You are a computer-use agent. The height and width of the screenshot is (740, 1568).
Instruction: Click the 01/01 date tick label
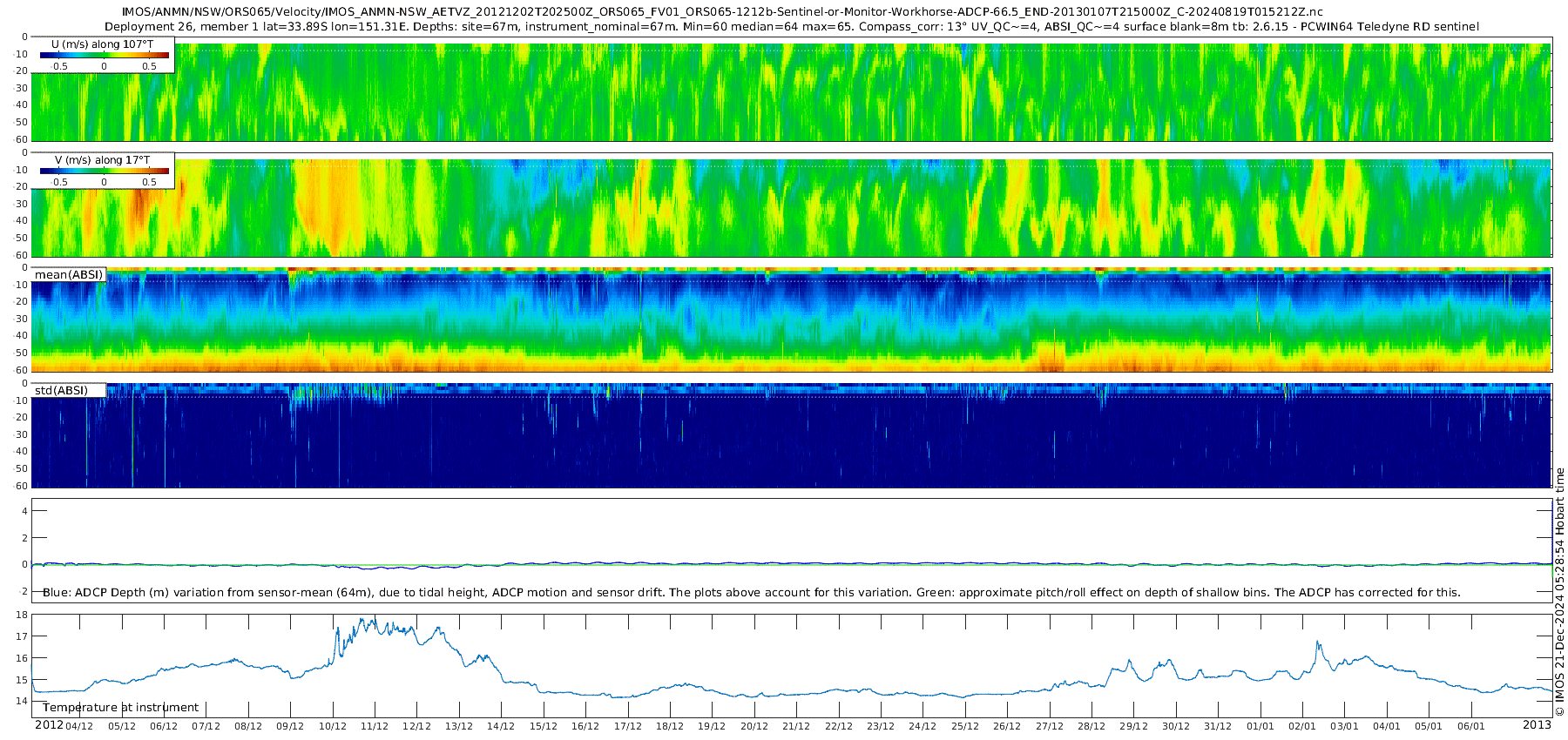click(x=1260, y=726)
